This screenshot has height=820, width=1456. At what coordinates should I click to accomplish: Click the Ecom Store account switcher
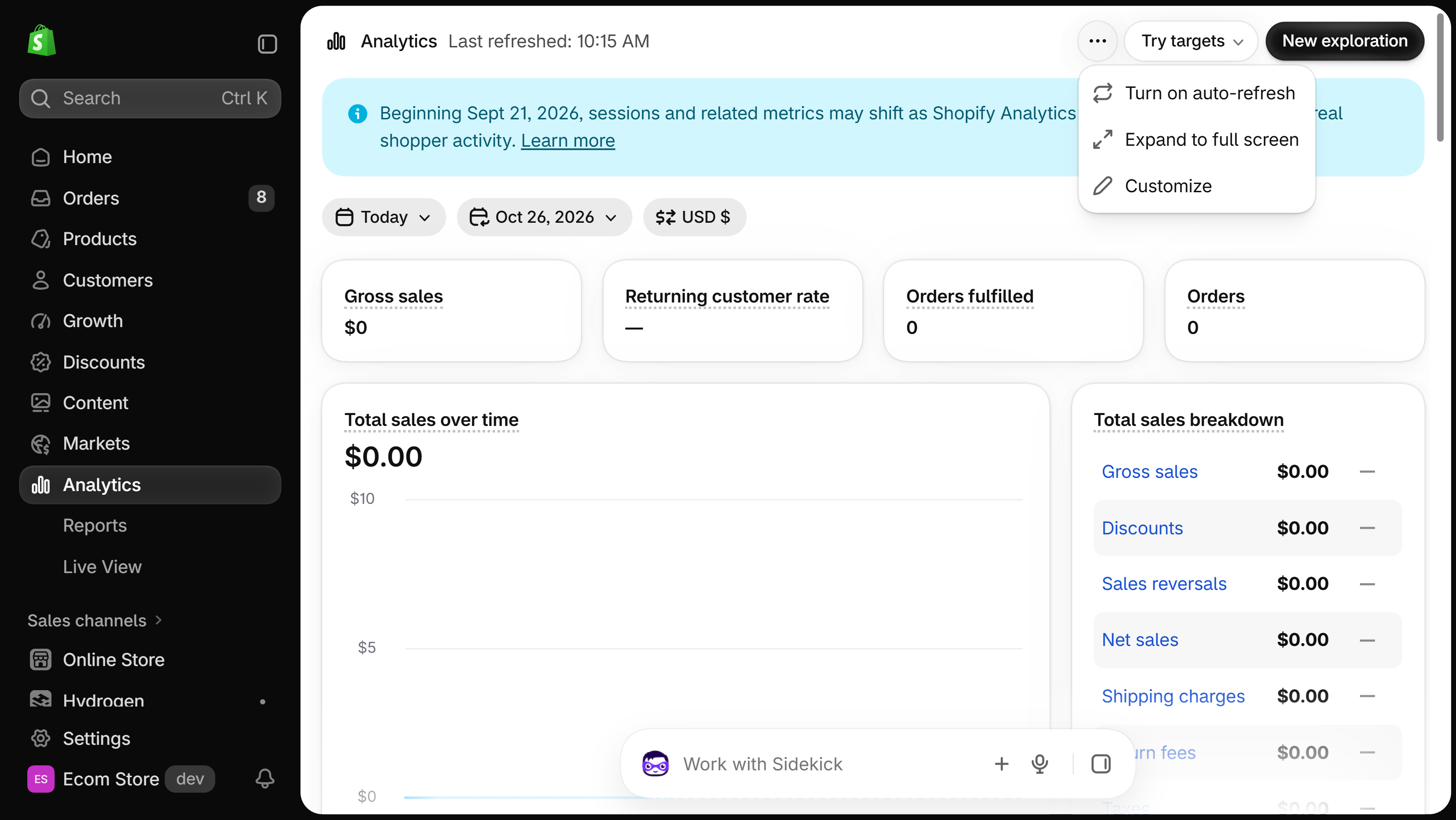point(122,779)
